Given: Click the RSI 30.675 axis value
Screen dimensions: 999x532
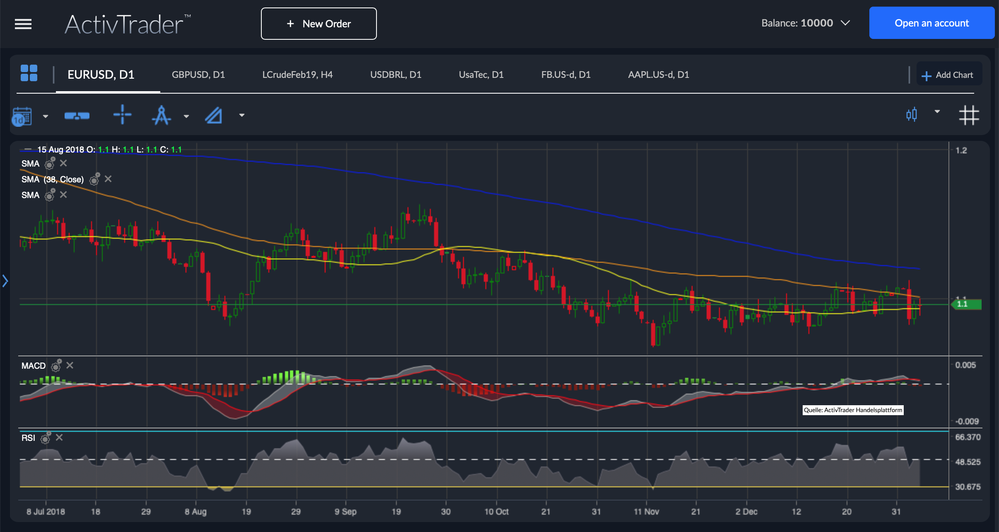Looking at the screenshot, I should coord(968,487).
